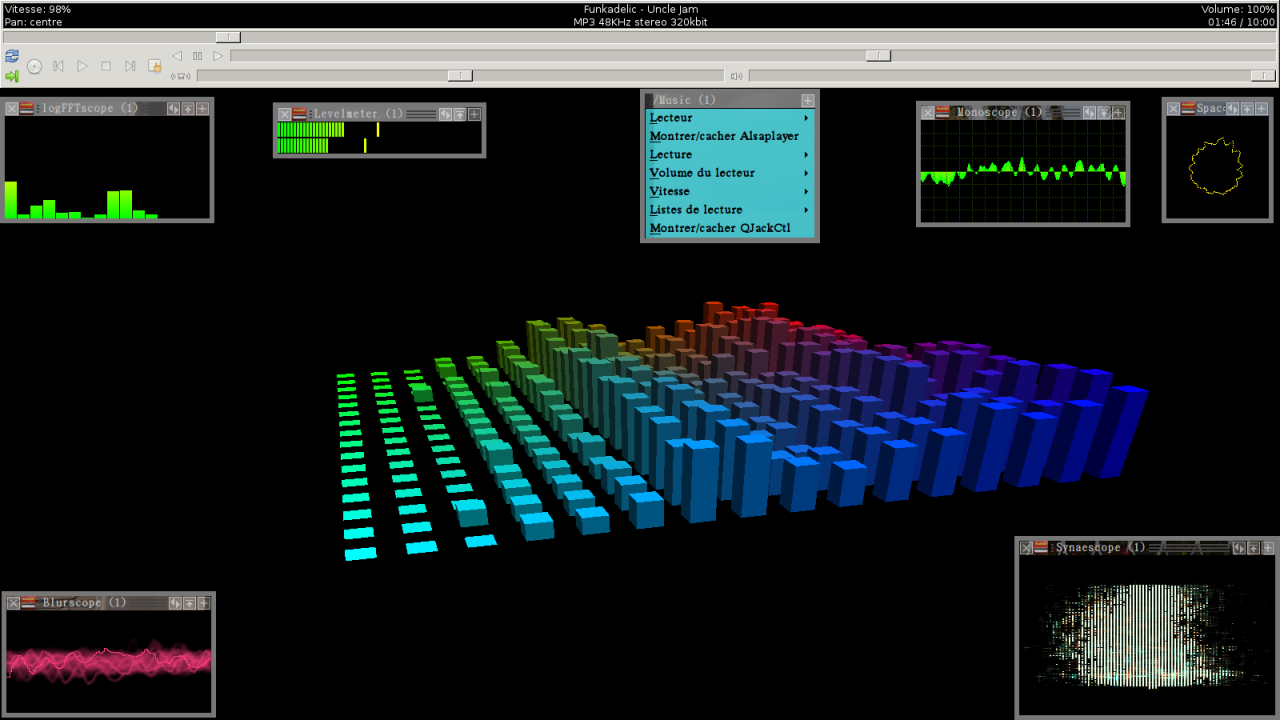Open the CD player icon
Image resolution: width=1280 pixels, height=720 pixels.
pos(34,66)
